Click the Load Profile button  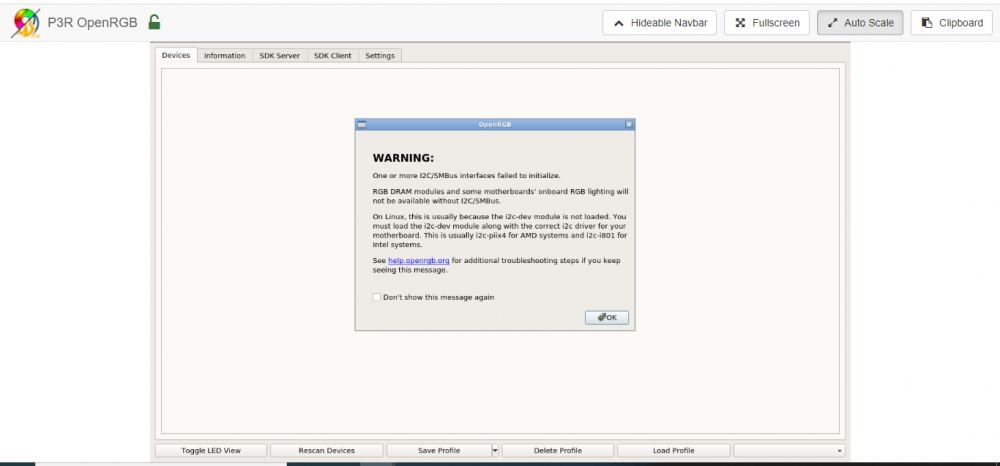coord(673,451)
